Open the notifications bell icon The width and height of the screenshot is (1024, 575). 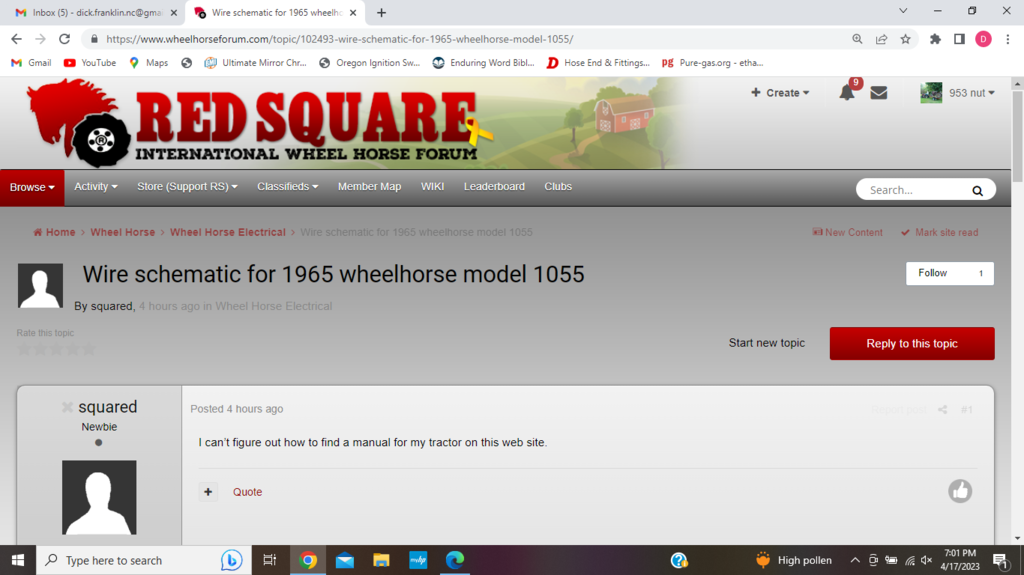coord(847,93)
